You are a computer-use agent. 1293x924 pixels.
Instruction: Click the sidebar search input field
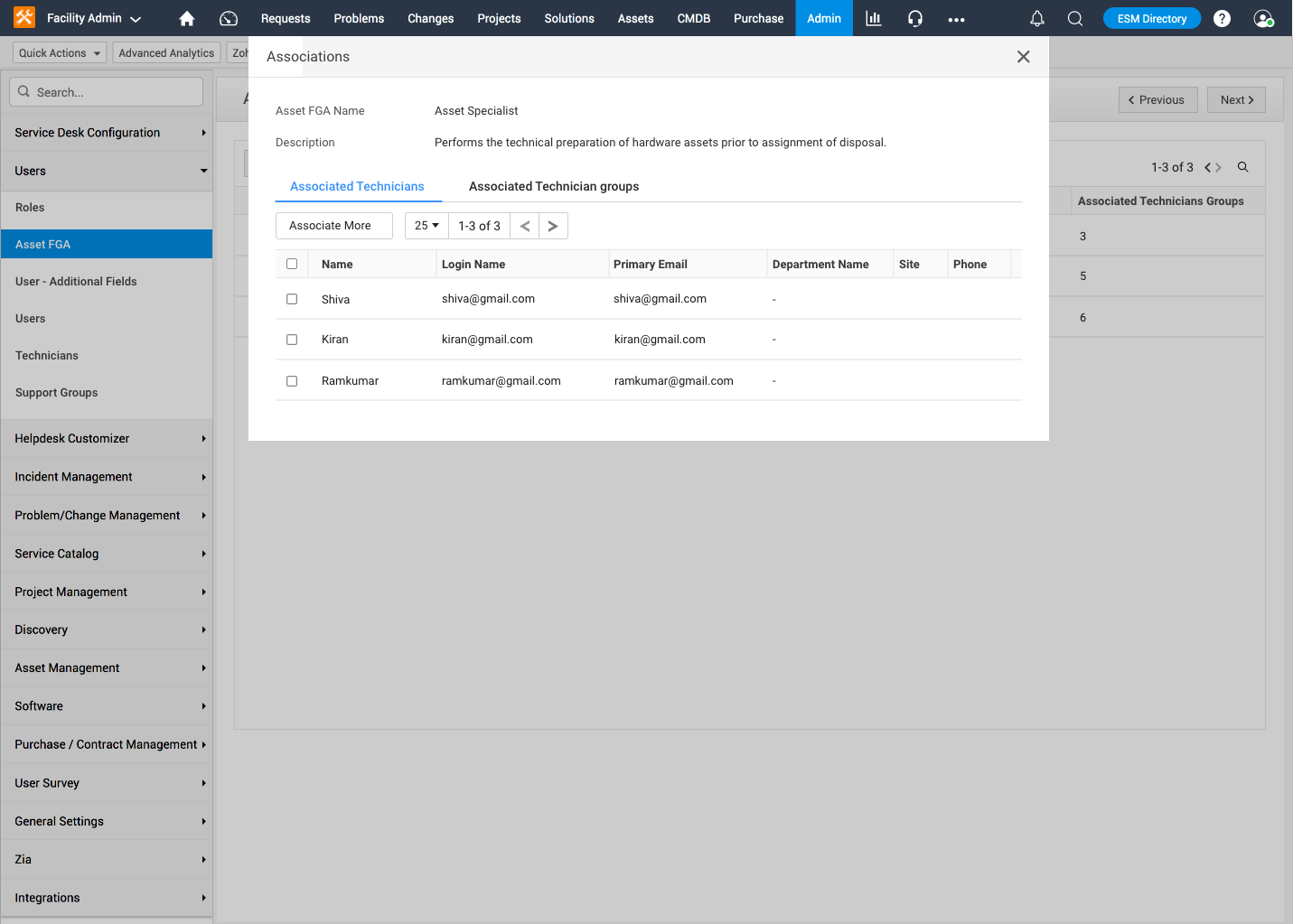click(106, 91)
